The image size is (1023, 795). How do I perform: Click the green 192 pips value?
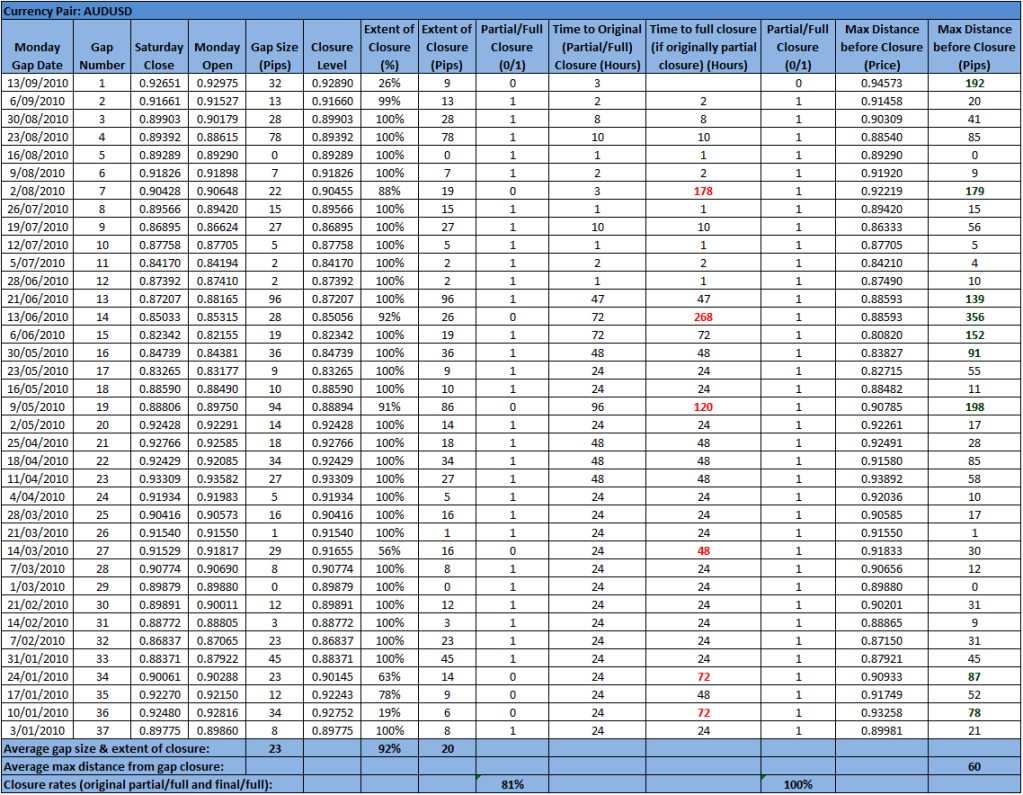[x=974, y=83]
